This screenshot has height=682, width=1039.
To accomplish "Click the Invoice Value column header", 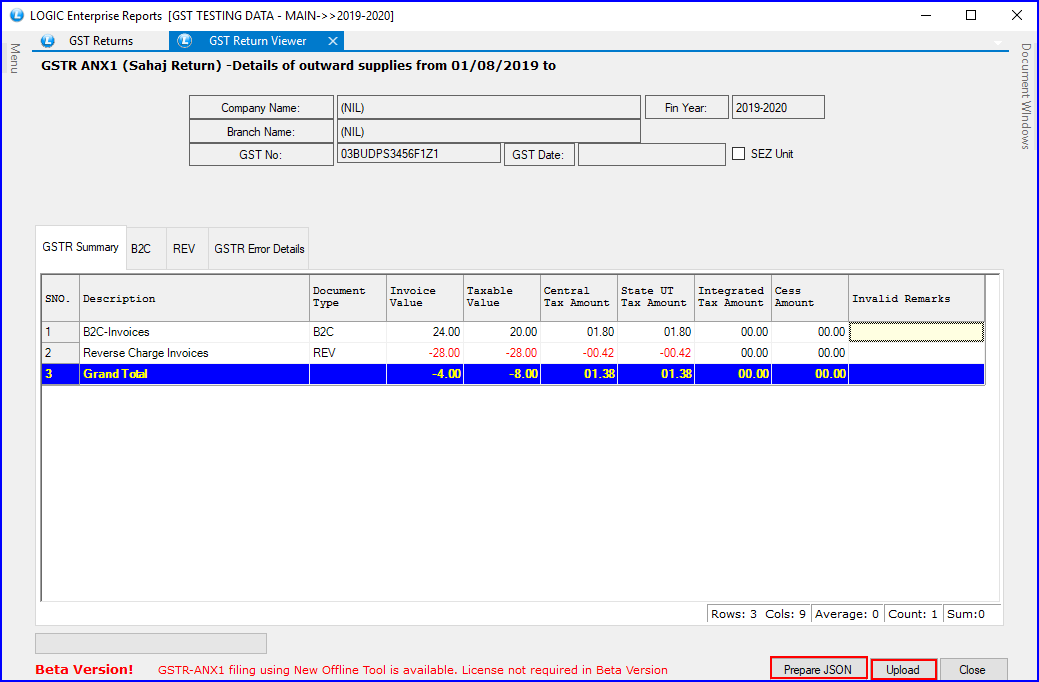I will 425,299.
